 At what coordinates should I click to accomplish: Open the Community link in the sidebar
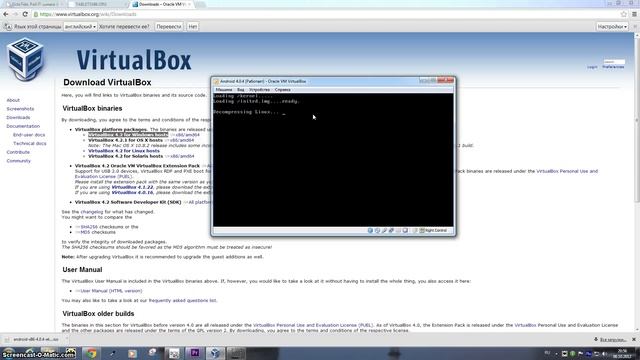18,161
